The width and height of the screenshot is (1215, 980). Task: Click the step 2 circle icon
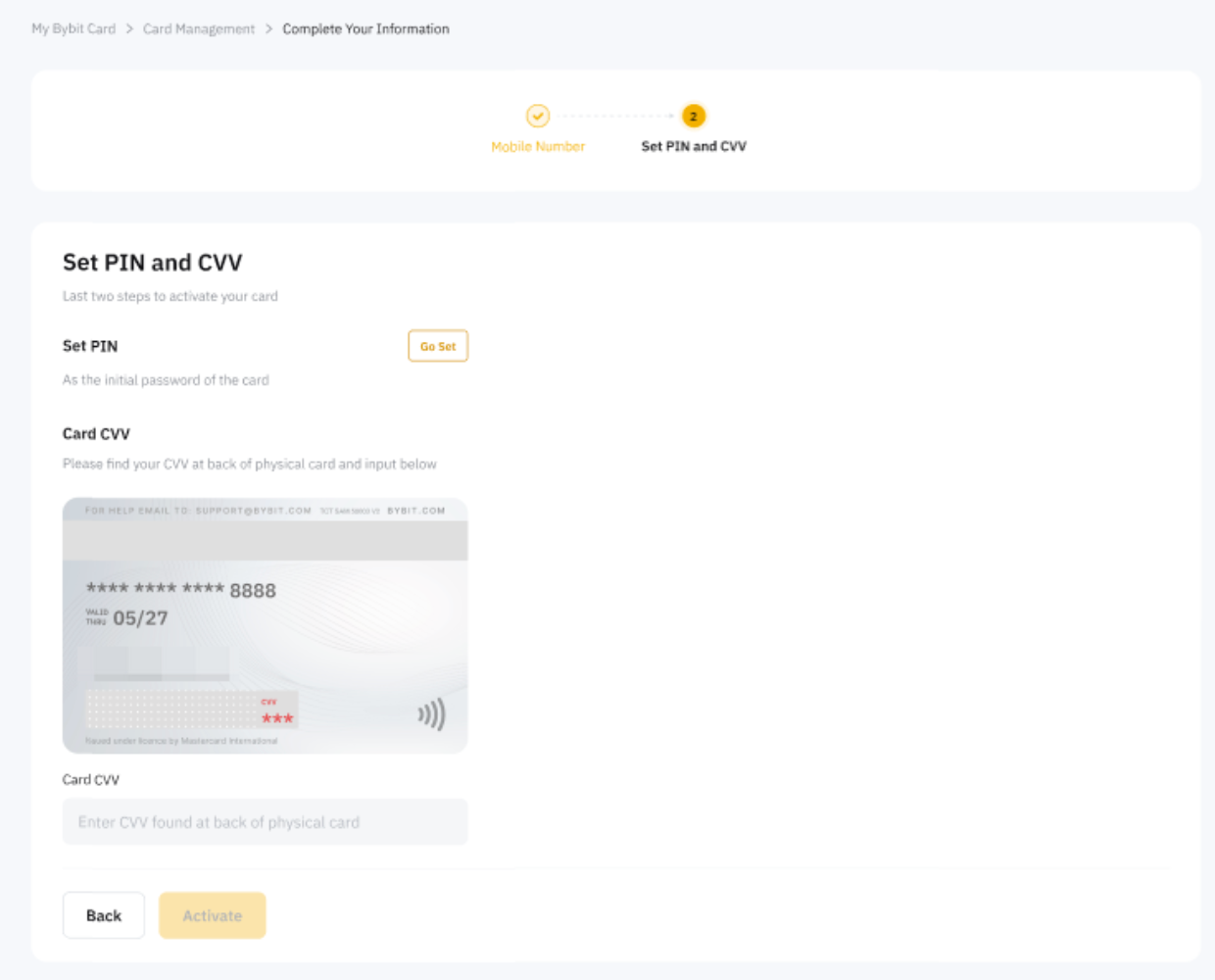694,116
